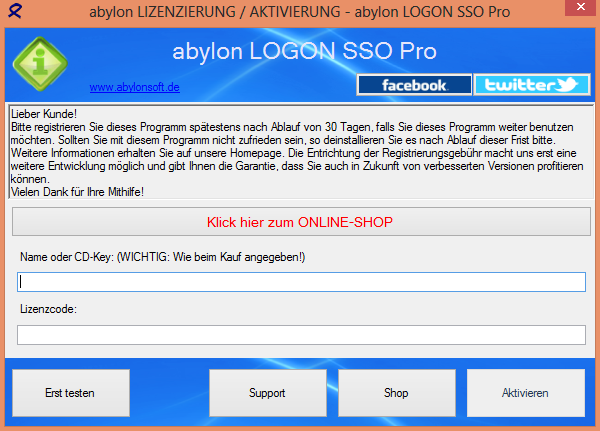Click the Shop button
The image size is (600, 431).
(397, 393)
